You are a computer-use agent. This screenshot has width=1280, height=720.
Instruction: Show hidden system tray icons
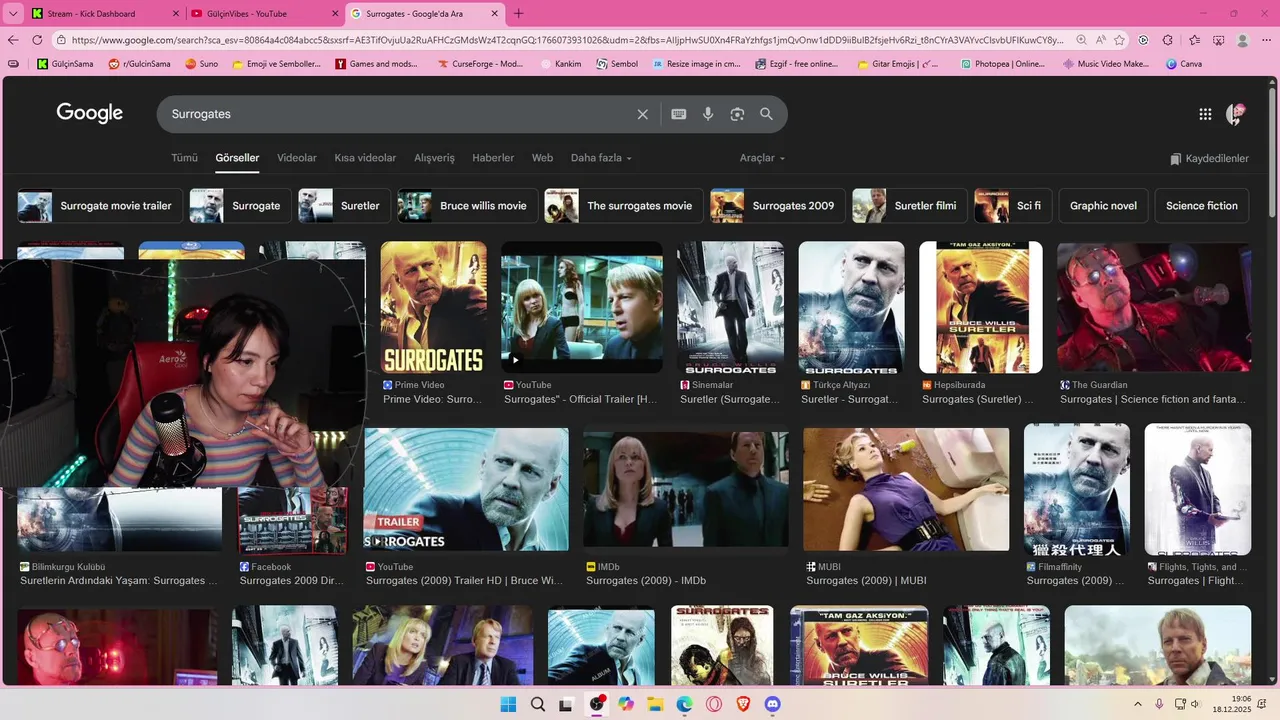tap(1137, 705)
